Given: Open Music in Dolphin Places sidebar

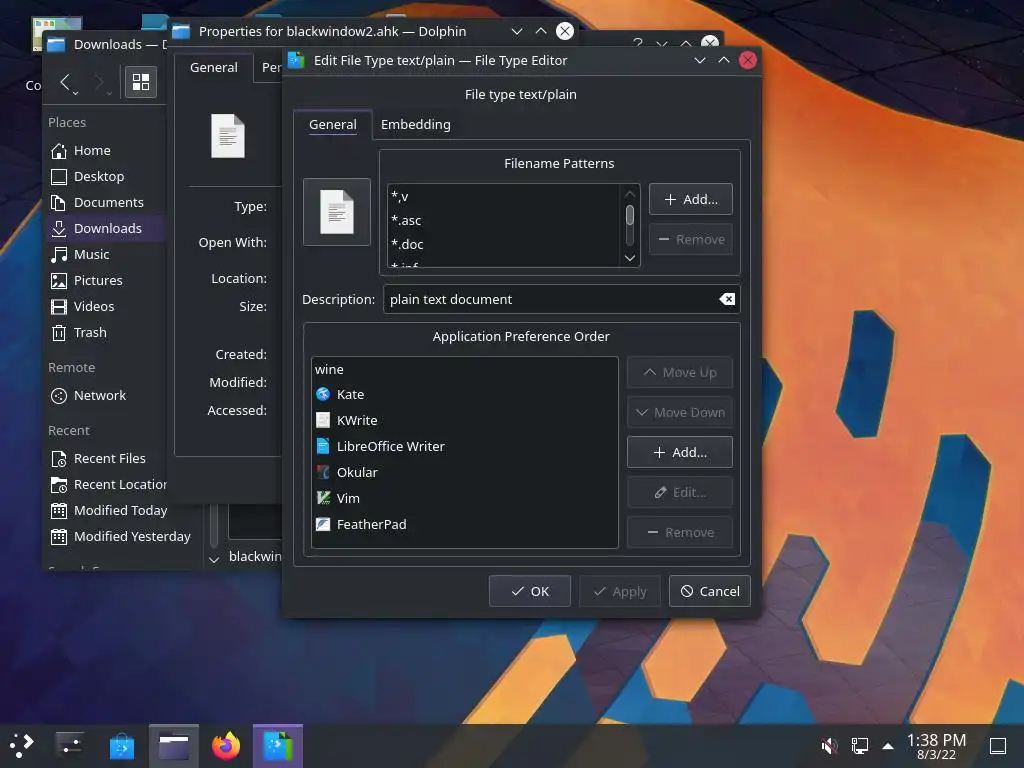Looking at the screenshot, I should 104,255.
